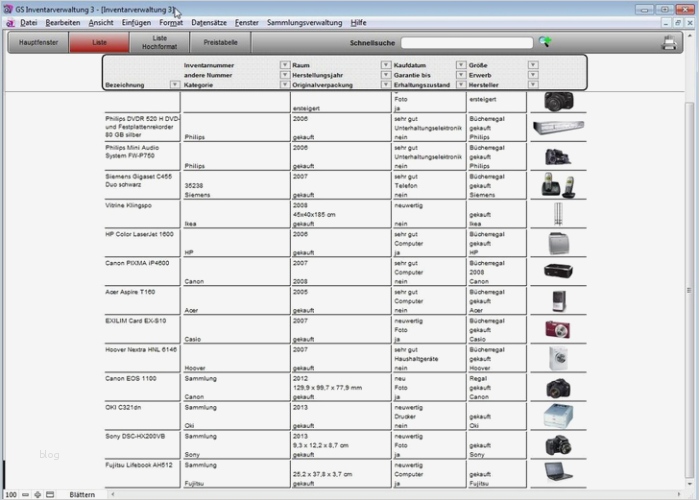Open the Kaufdatum dropdown arrow

pyautogui.click(x=461, y=65)
